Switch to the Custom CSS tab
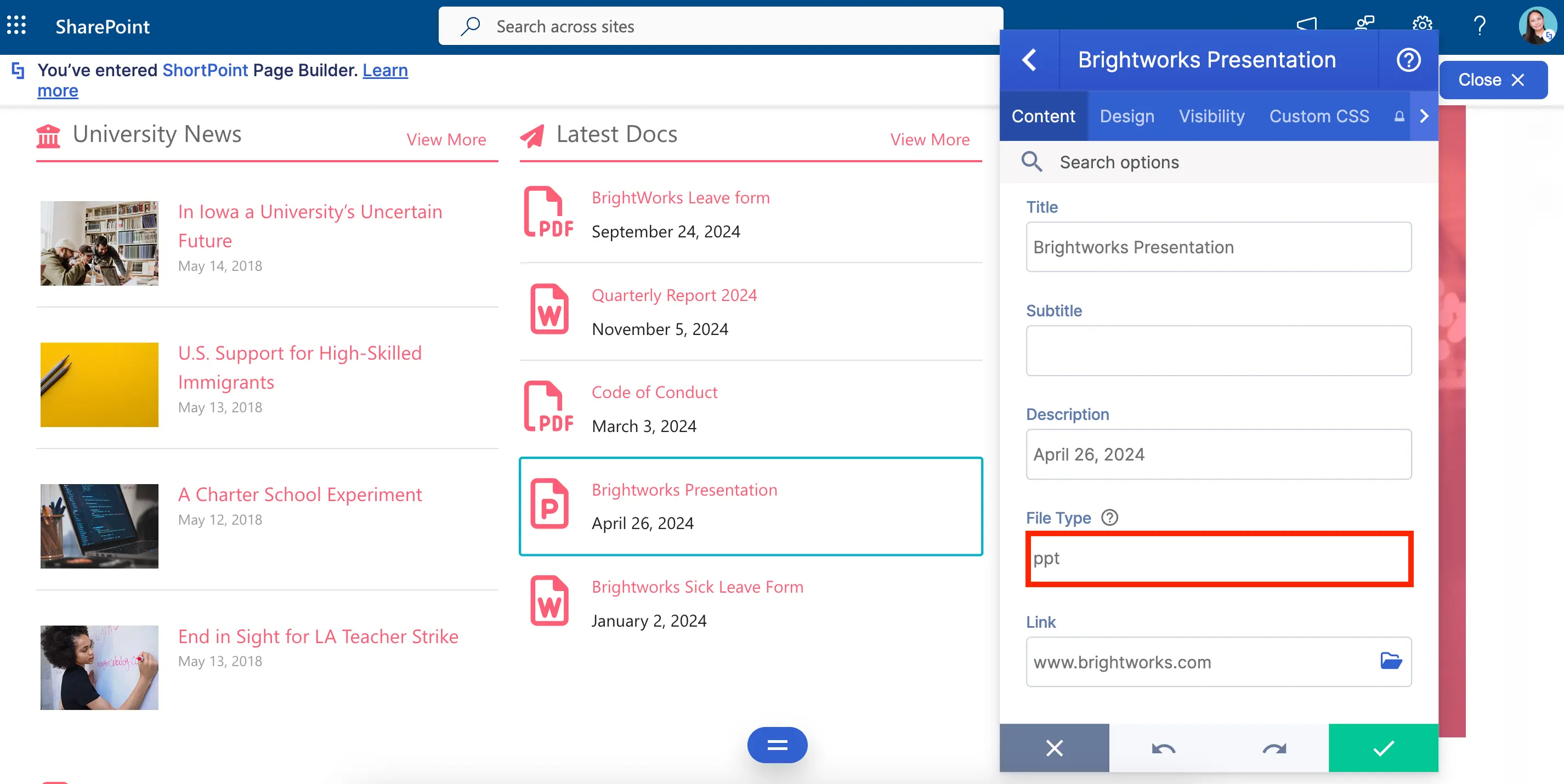This screenshot has height=784, width=1564. pyautogui.click(x=1319, y=116)
